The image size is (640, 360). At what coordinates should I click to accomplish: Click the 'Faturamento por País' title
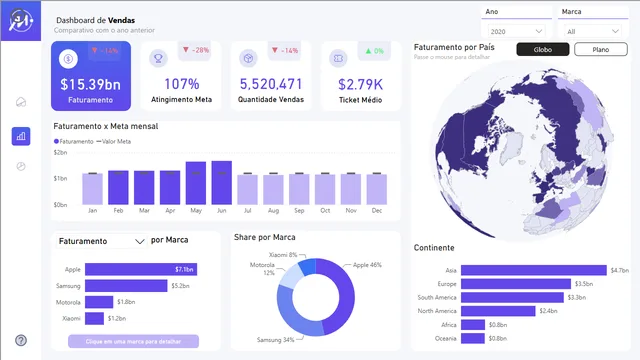(454, 47)
